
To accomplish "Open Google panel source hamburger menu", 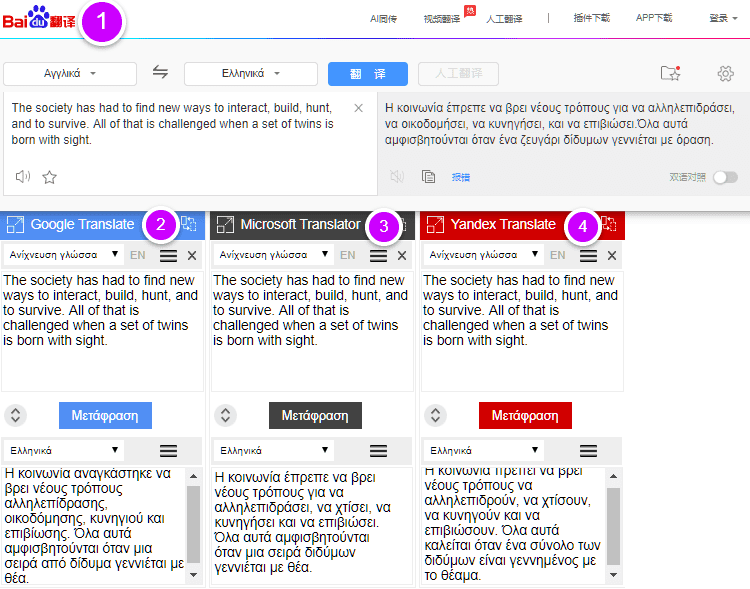I will [168, 256].
